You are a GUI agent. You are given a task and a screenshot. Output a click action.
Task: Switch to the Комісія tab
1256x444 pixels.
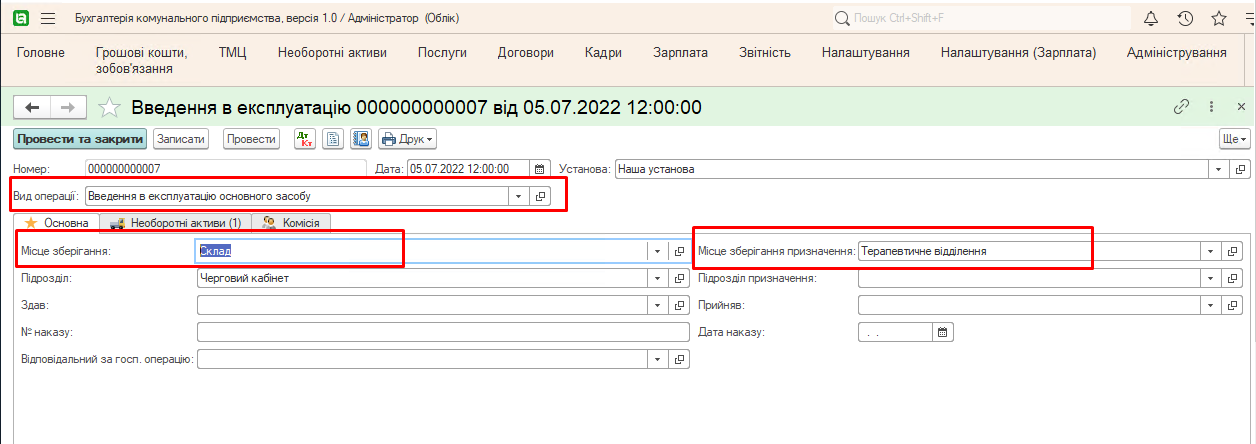[291, 223]
